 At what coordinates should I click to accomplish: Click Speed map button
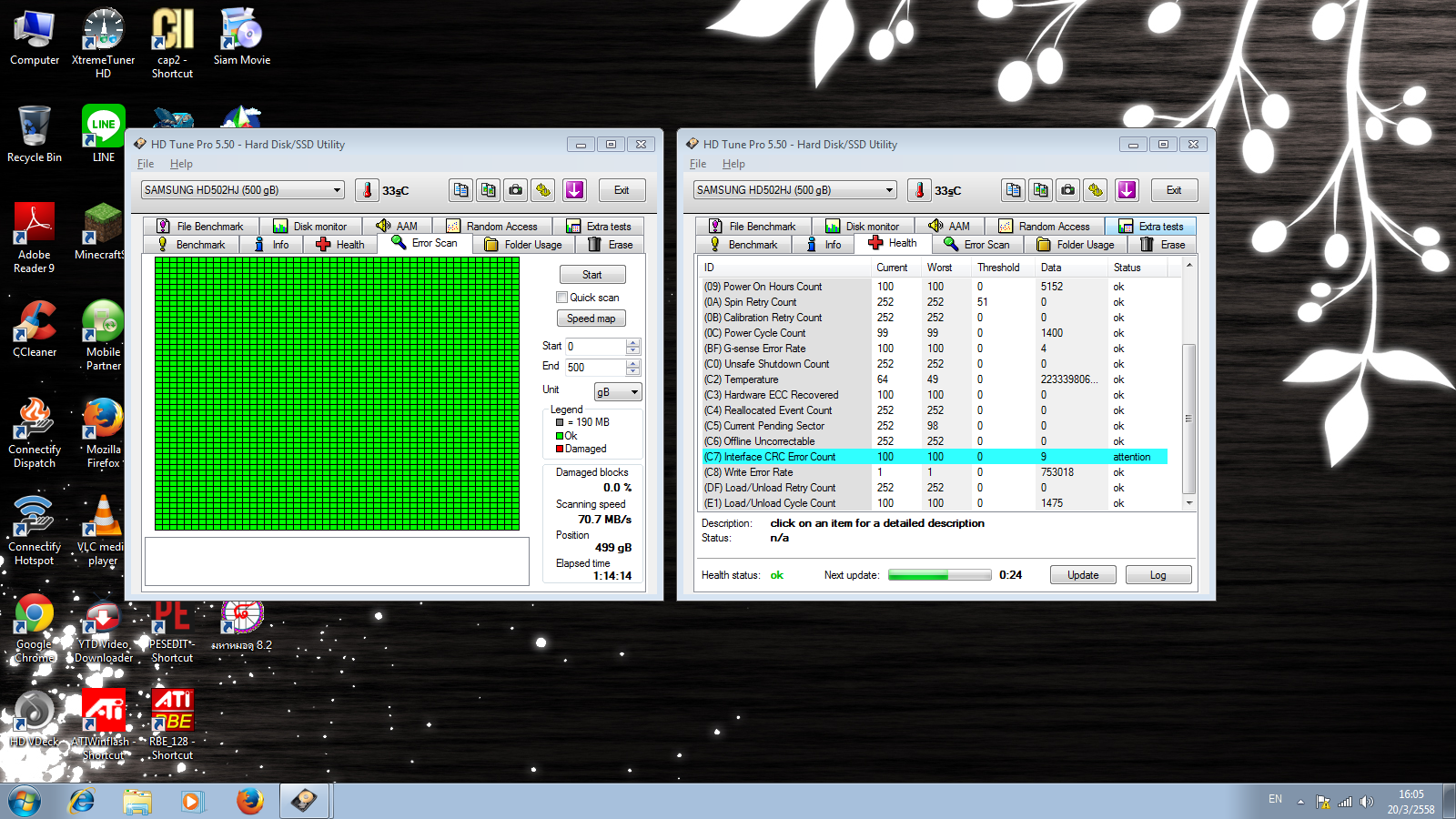tap(591, 318)
